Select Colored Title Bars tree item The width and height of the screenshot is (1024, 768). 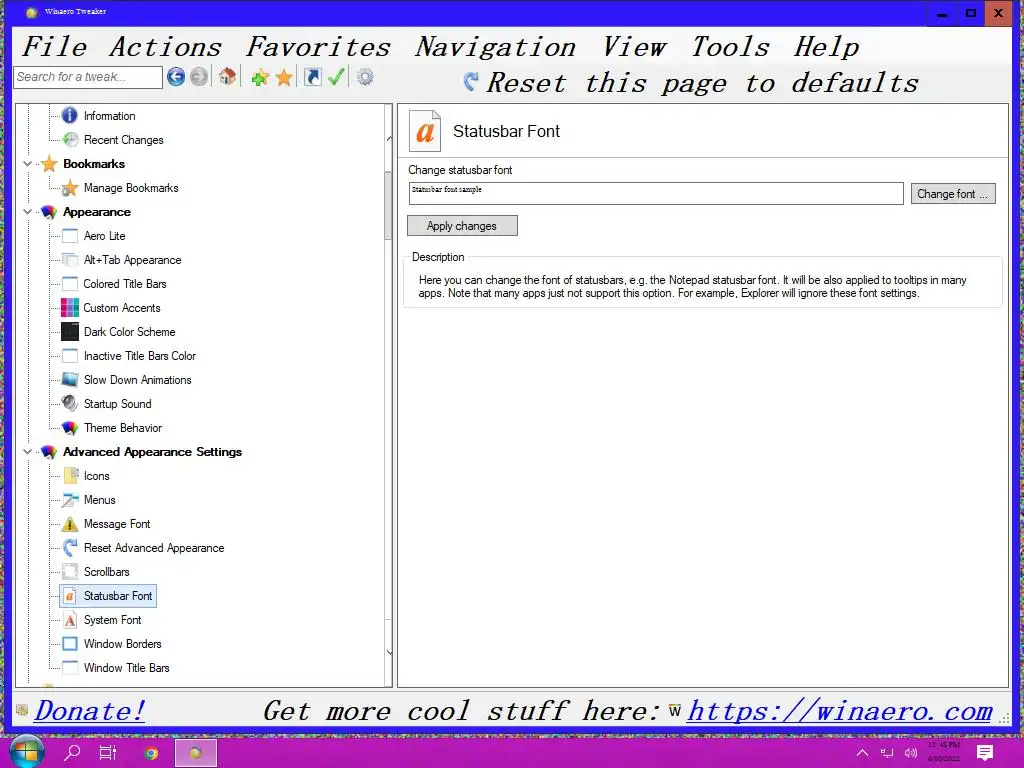coord(125,284)
